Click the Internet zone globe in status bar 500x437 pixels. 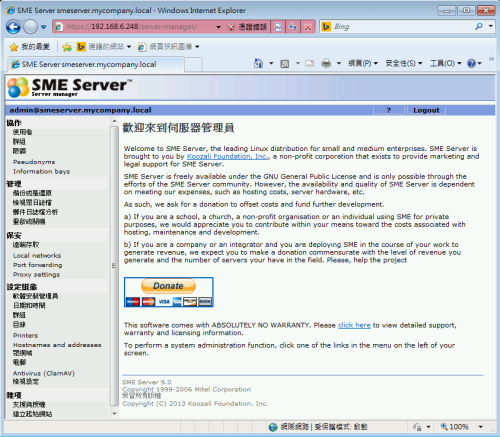tap(273, 427)
